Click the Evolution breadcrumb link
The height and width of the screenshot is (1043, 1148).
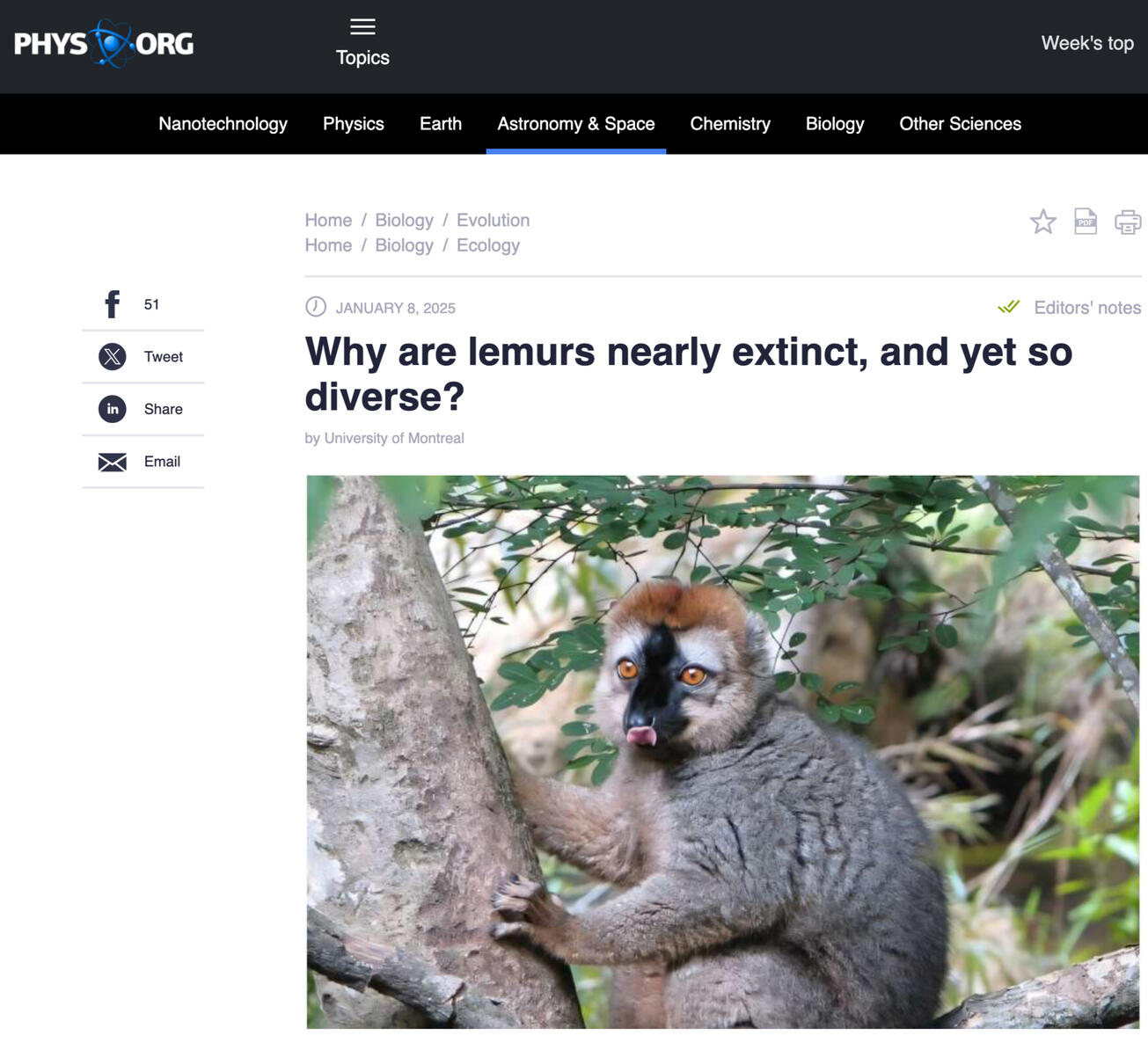[493, 220]
